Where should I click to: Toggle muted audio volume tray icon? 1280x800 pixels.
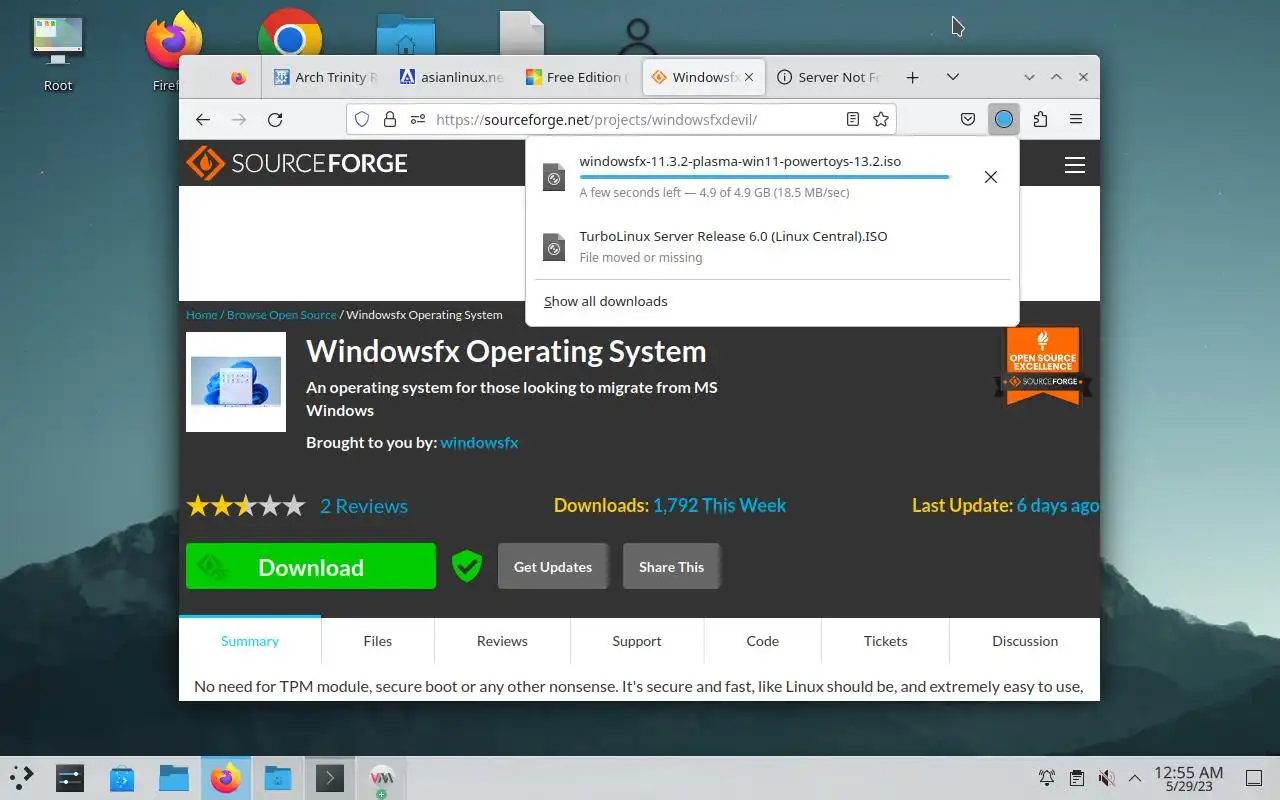pyautogui.click(x=1106, y=778)
